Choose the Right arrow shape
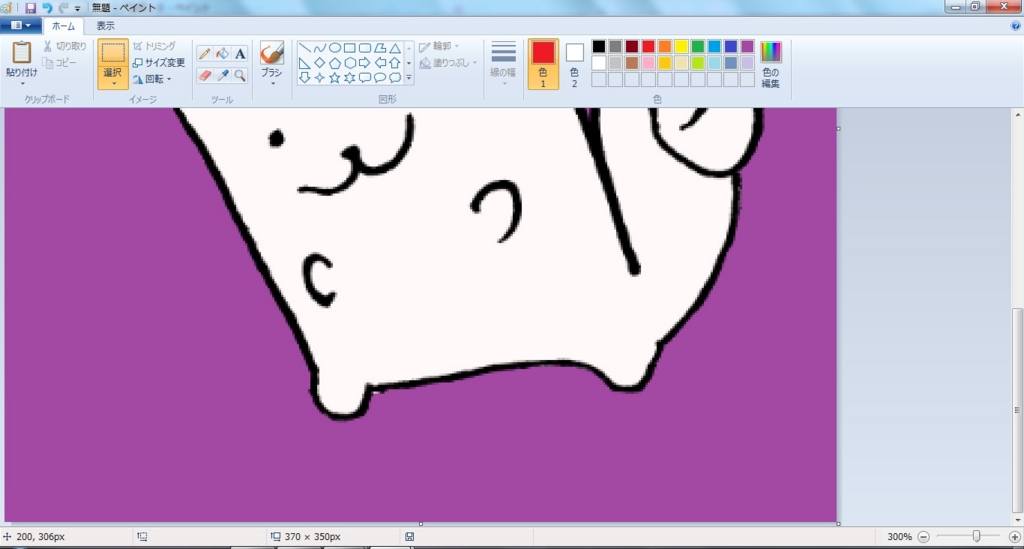 [364, 63]
